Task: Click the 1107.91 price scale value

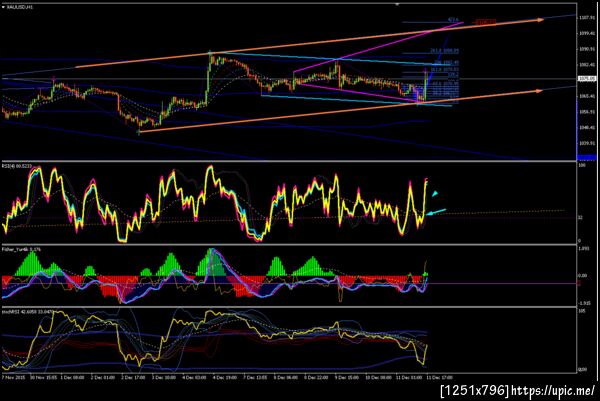Action: coord(587,18)
